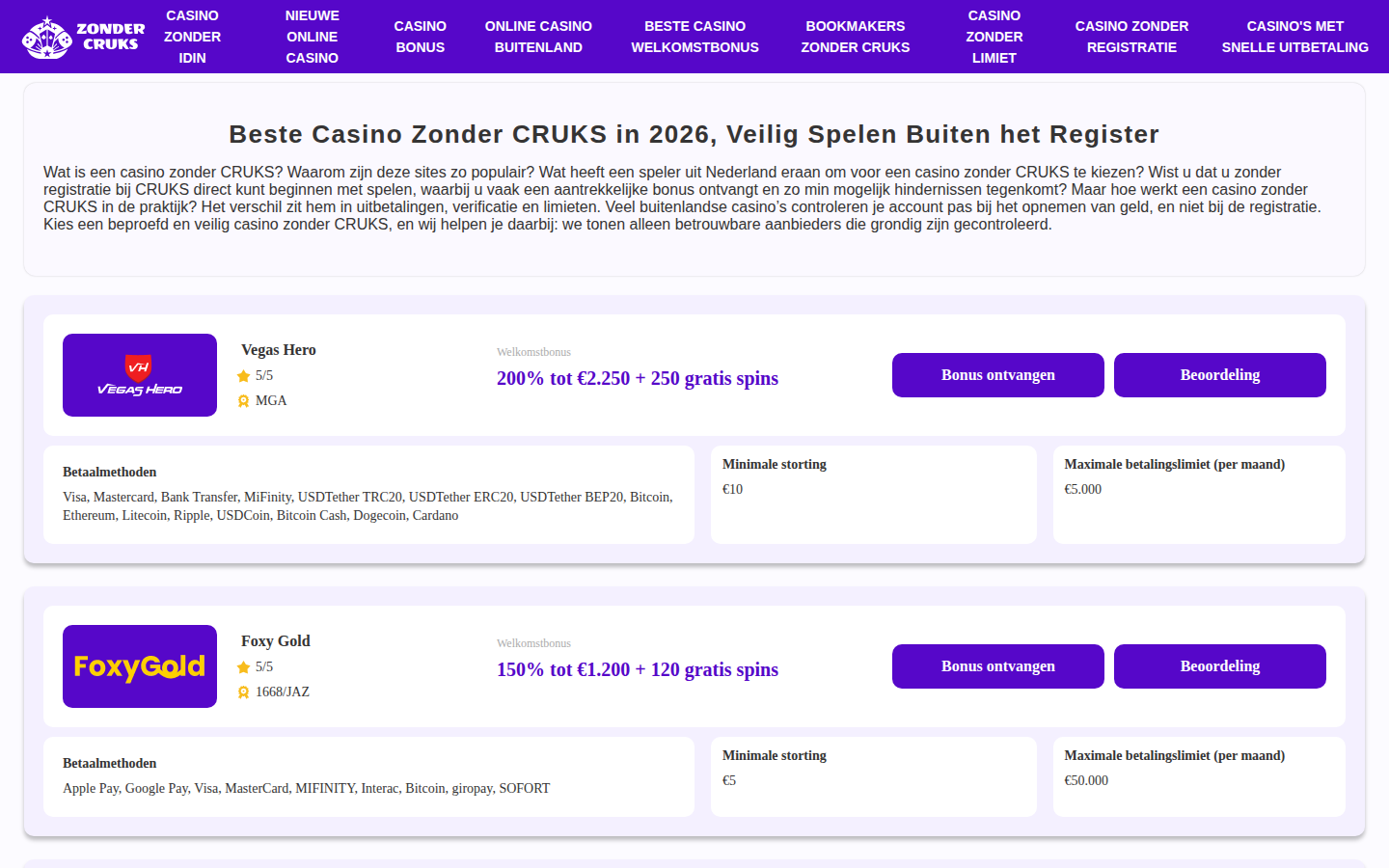The image size is (1389, 868).
Task: Click the Vegas Hero casino name
Action: [x=279, y=350]
